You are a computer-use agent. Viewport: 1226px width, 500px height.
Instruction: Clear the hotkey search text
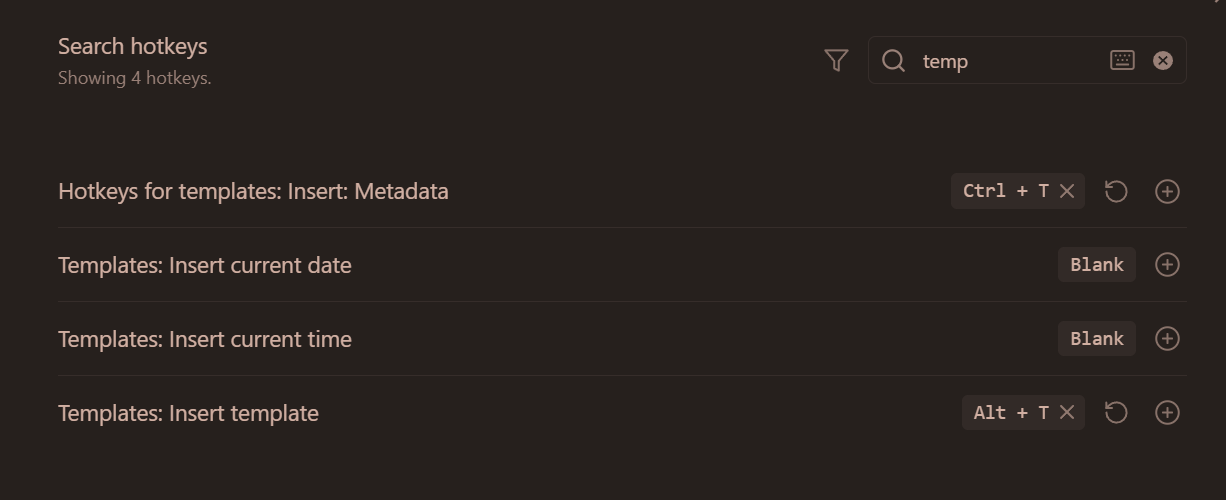point(1162,61)
